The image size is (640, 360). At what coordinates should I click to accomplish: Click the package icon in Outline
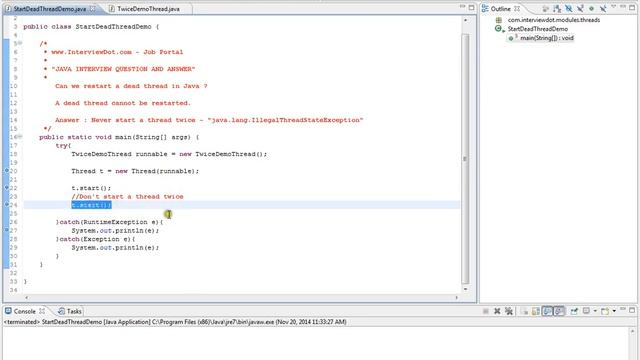click(499, 20)
